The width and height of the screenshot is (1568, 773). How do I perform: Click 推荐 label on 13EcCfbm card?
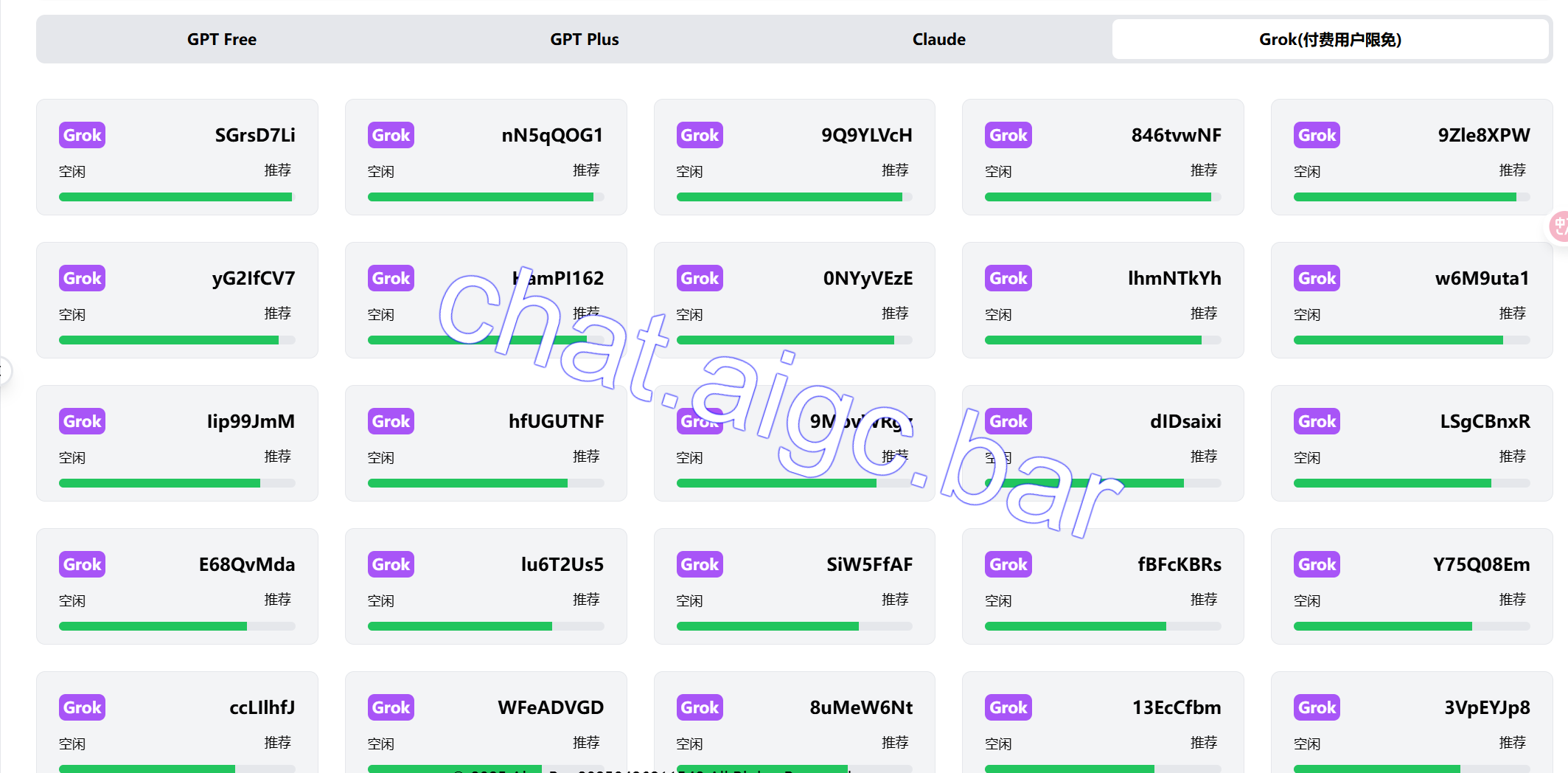[1204, 742]
